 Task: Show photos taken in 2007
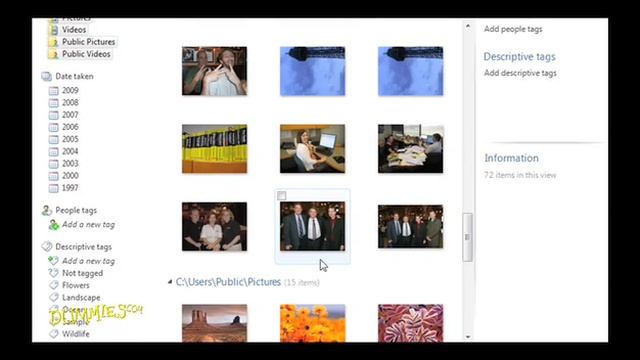(70, 115)
